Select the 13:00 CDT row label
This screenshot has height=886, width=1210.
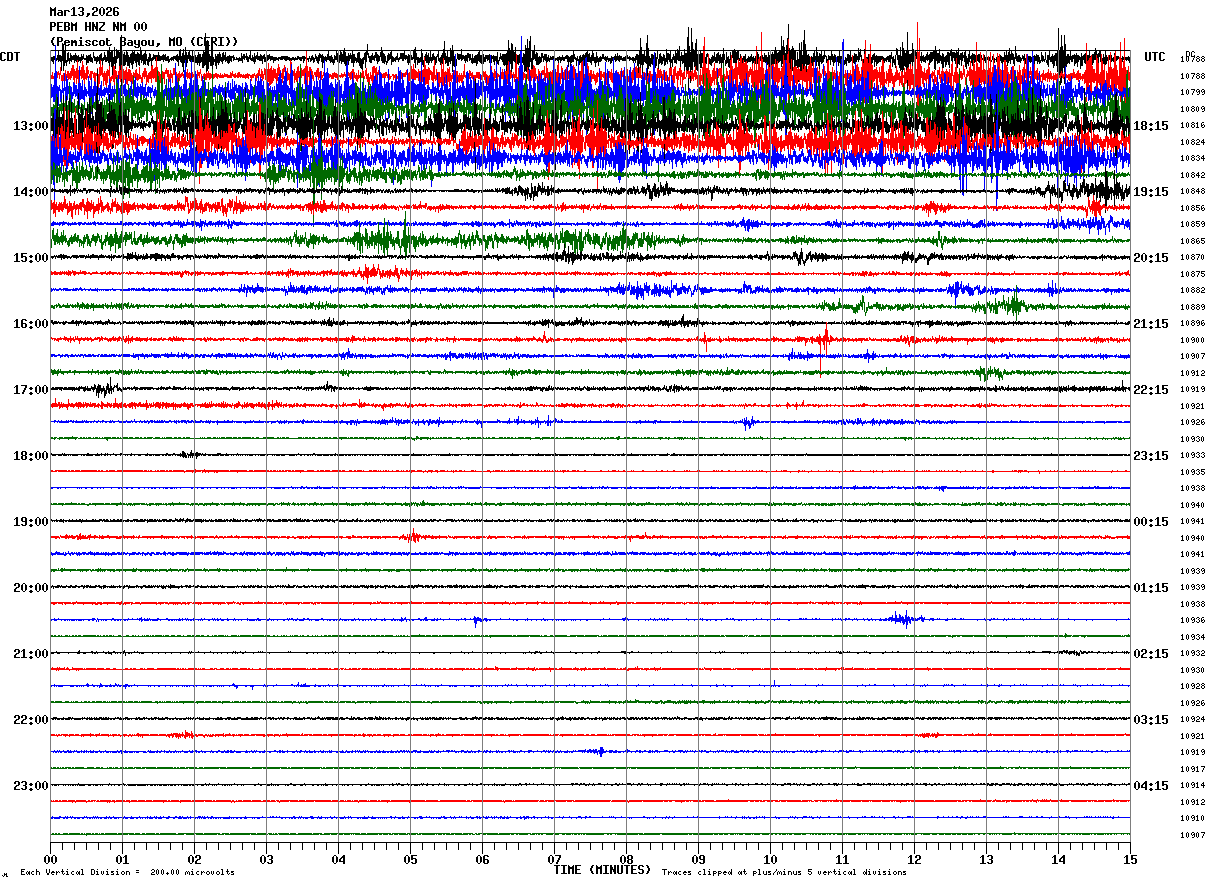point(31,126)
